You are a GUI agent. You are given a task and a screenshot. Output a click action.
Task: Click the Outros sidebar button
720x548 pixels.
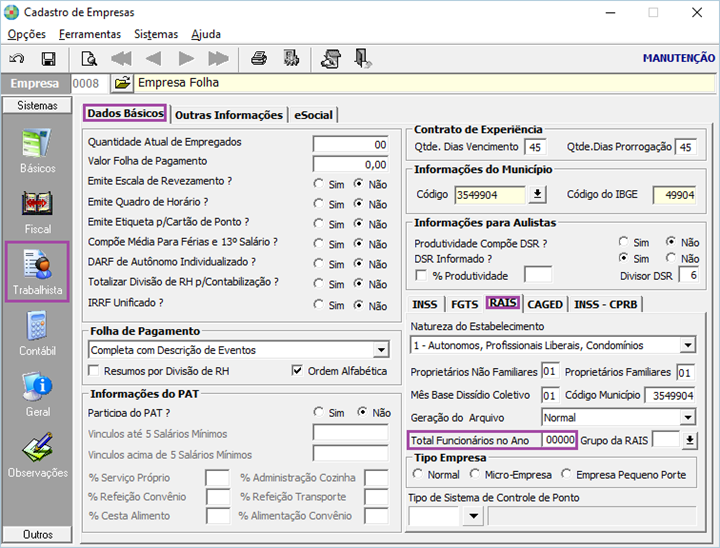click(37, 534)
